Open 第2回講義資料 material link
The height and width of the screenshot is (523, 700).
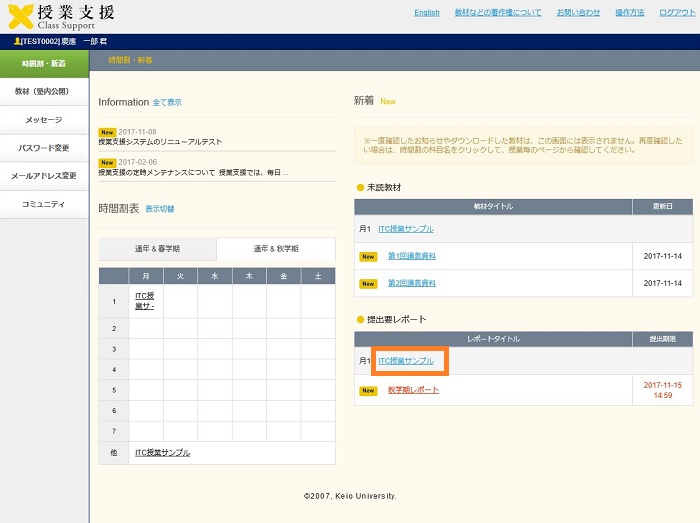click(411, 283)
